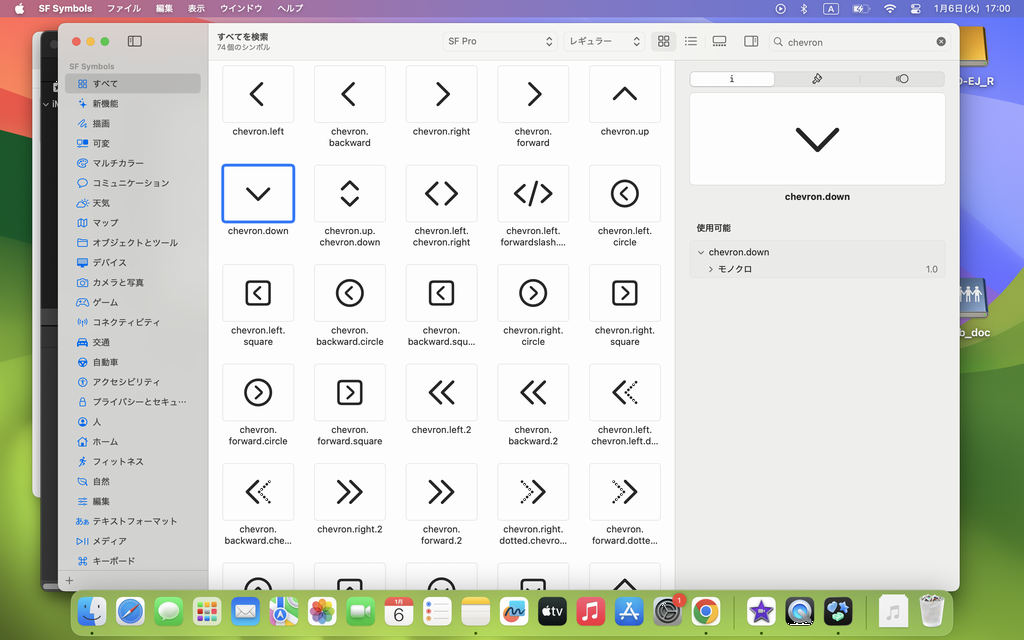The height and width of the screenshot is (640, 1024).
Task: Select the chevron.right.circle symbol
Action: click(x=533, y=293)
